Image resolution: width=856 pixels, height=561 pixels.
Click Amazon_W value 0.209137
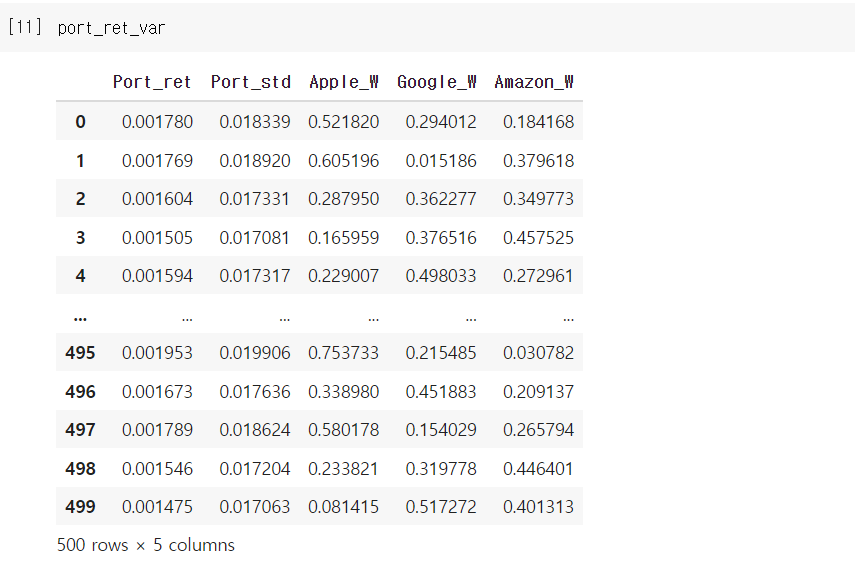[x=538, y=392]
